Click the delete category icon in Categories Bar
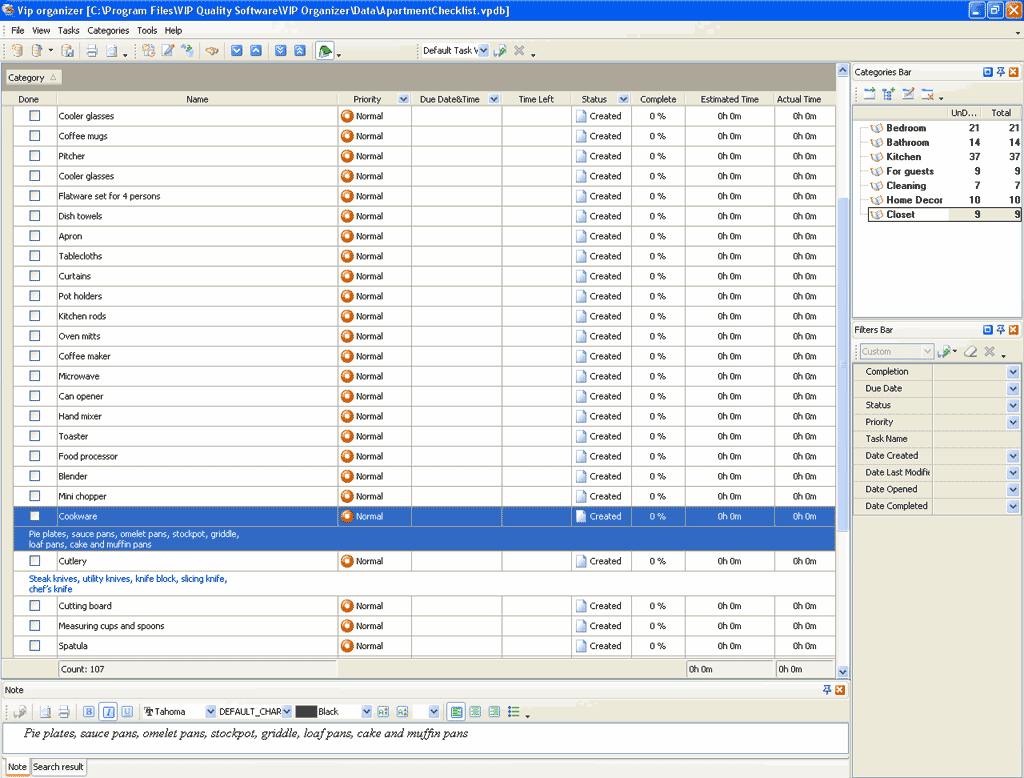This screenshot has height=778, width=1024. (x=928, y=94)
